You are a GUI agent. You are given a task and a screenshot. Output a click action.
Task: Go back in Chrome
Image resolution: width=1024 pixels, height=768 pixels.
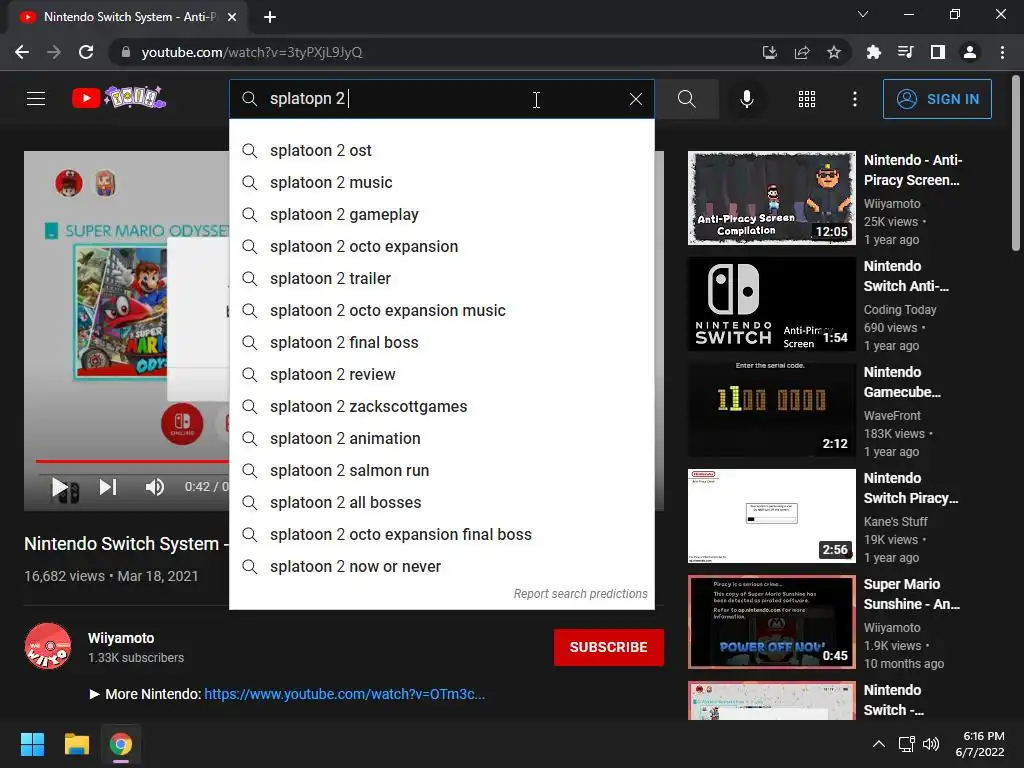click(x=22, y=52)
